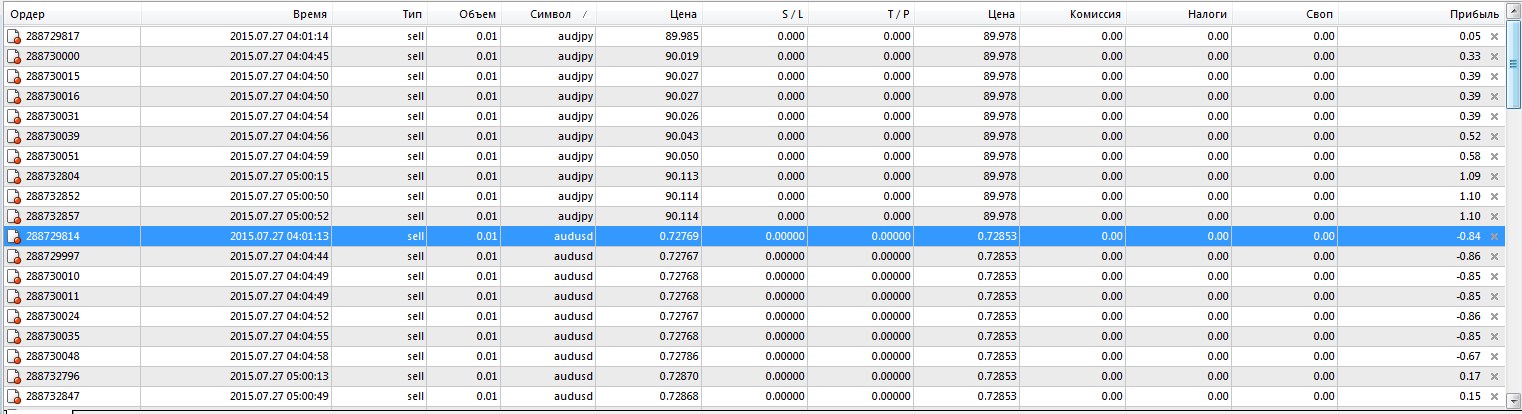Image resolution: width=1522 pixels, height=414 pixels.
Task: Click the open price 89.985
Action: (681, 36)
